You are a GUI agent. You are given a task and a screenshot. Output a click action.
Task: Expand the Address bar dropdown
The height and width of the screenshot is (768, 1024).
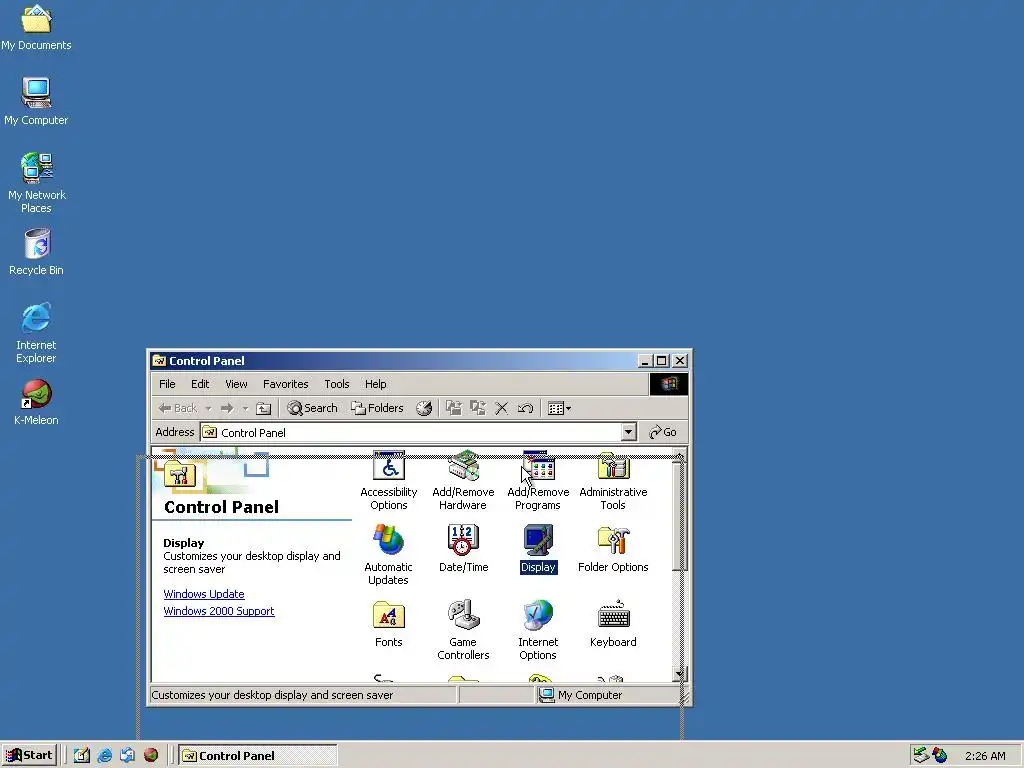pyautogui.click(x=628, y=432)
